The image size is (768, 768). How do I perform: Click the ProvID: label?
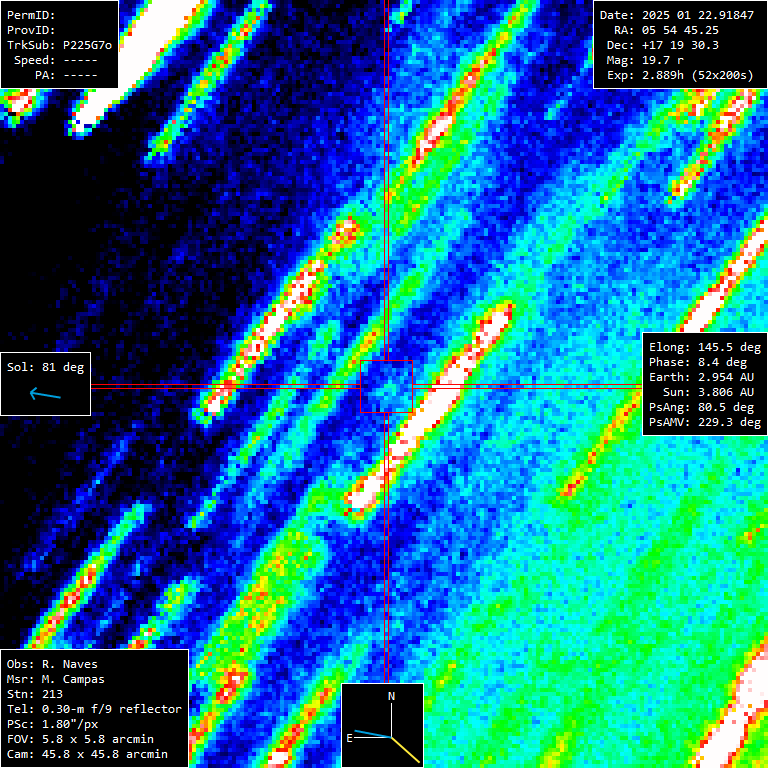click(x=31, y=30)
